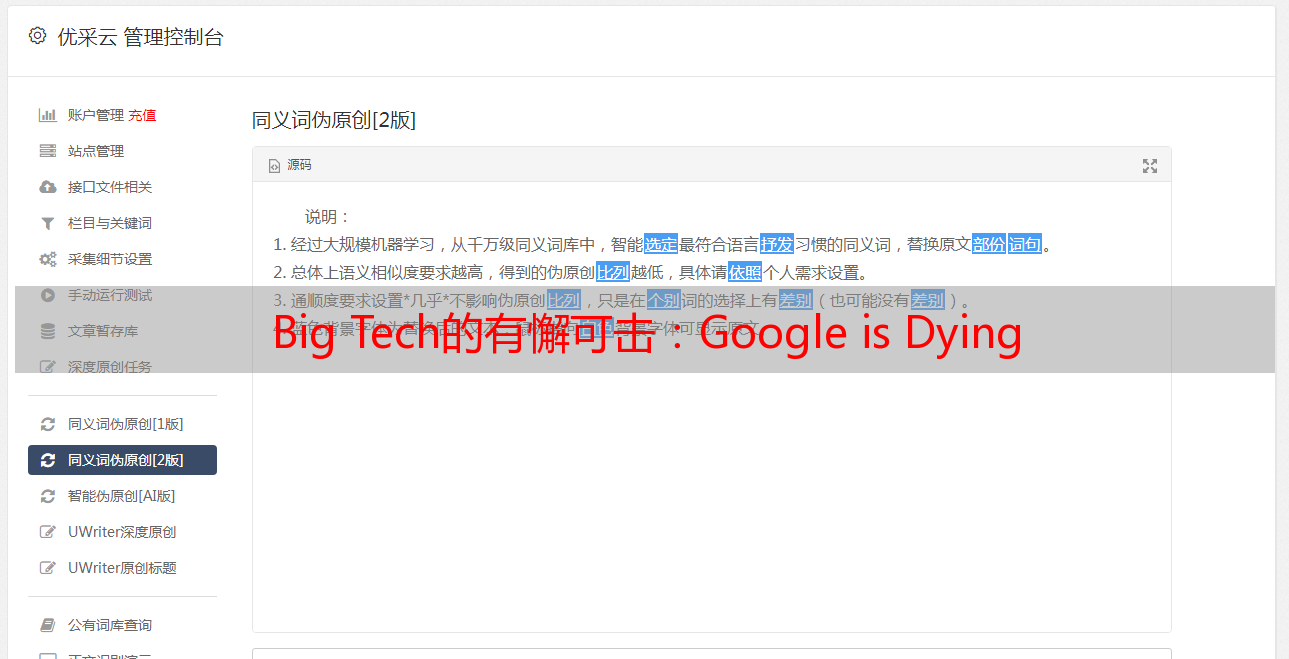Open 账户管理 in the sidebar
Screen dimensions: 1289x659
coord(96,115)
